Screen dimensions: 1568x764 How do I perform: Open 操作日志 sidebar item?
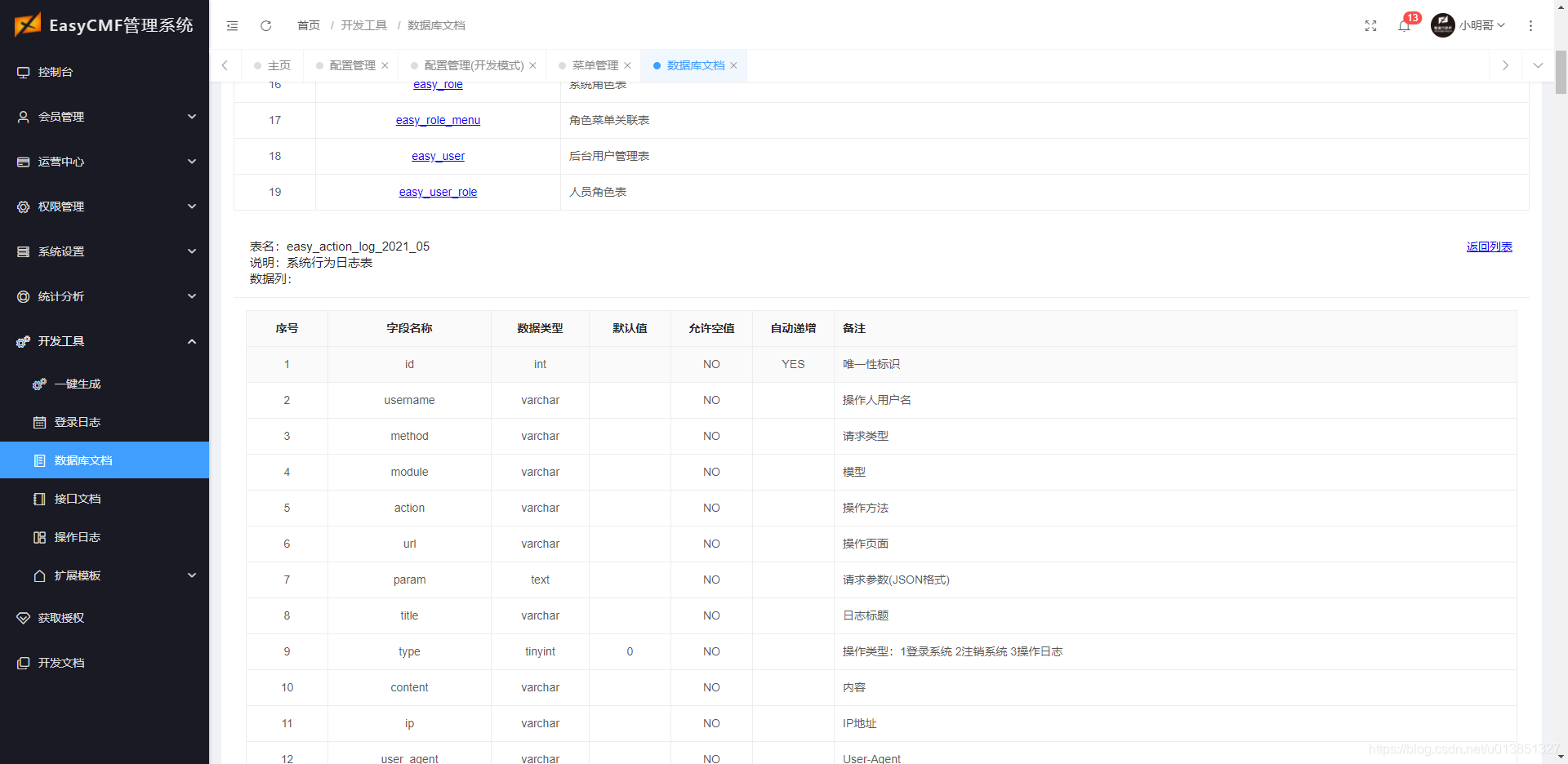[x=105, y=537]
